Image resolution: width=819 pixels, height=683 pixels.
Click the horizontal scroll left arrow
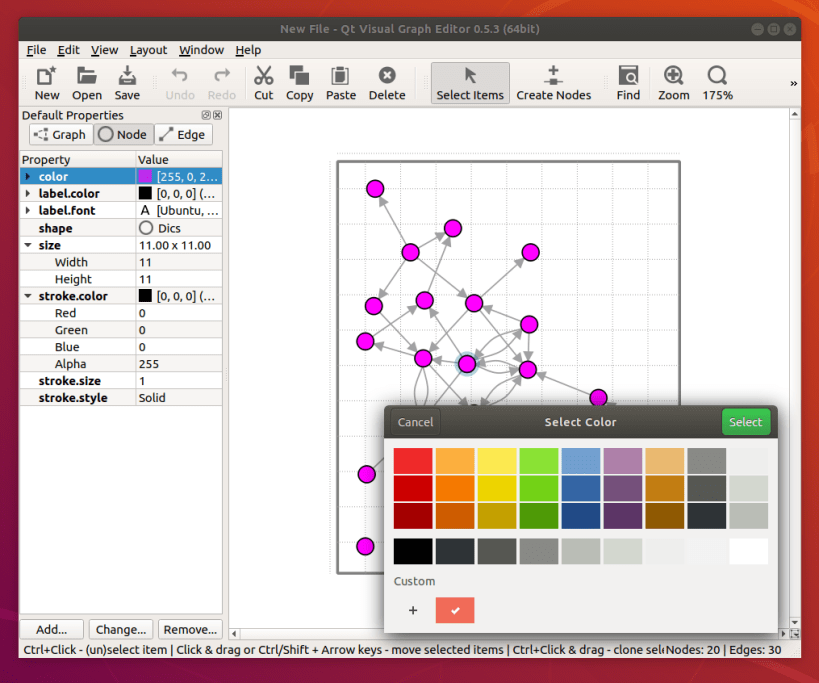coord(234,634)
